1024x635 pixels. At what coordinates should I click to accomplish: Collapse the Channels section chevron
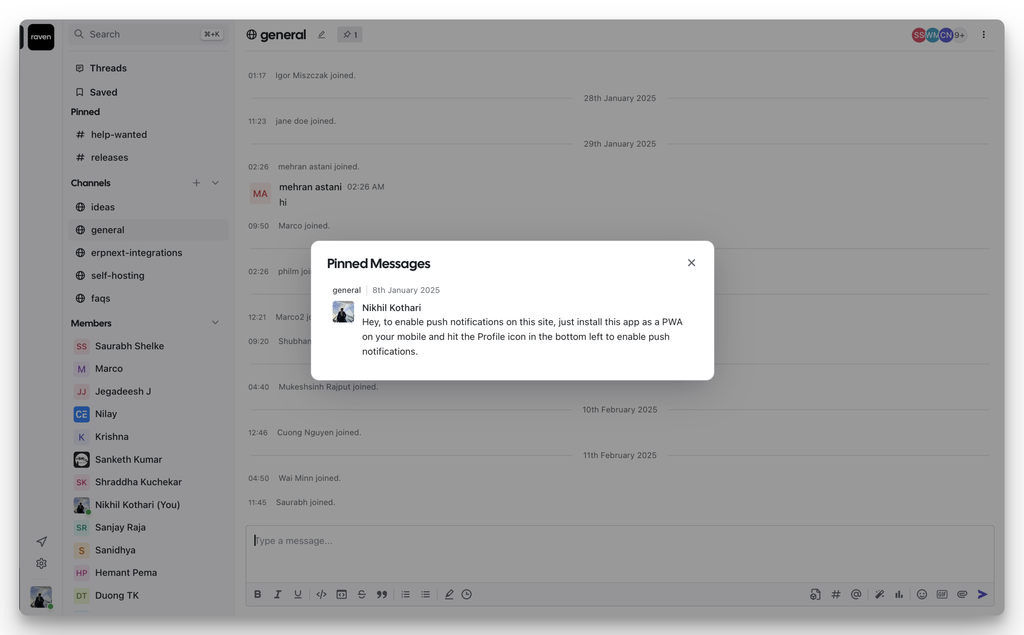[215, 183]
